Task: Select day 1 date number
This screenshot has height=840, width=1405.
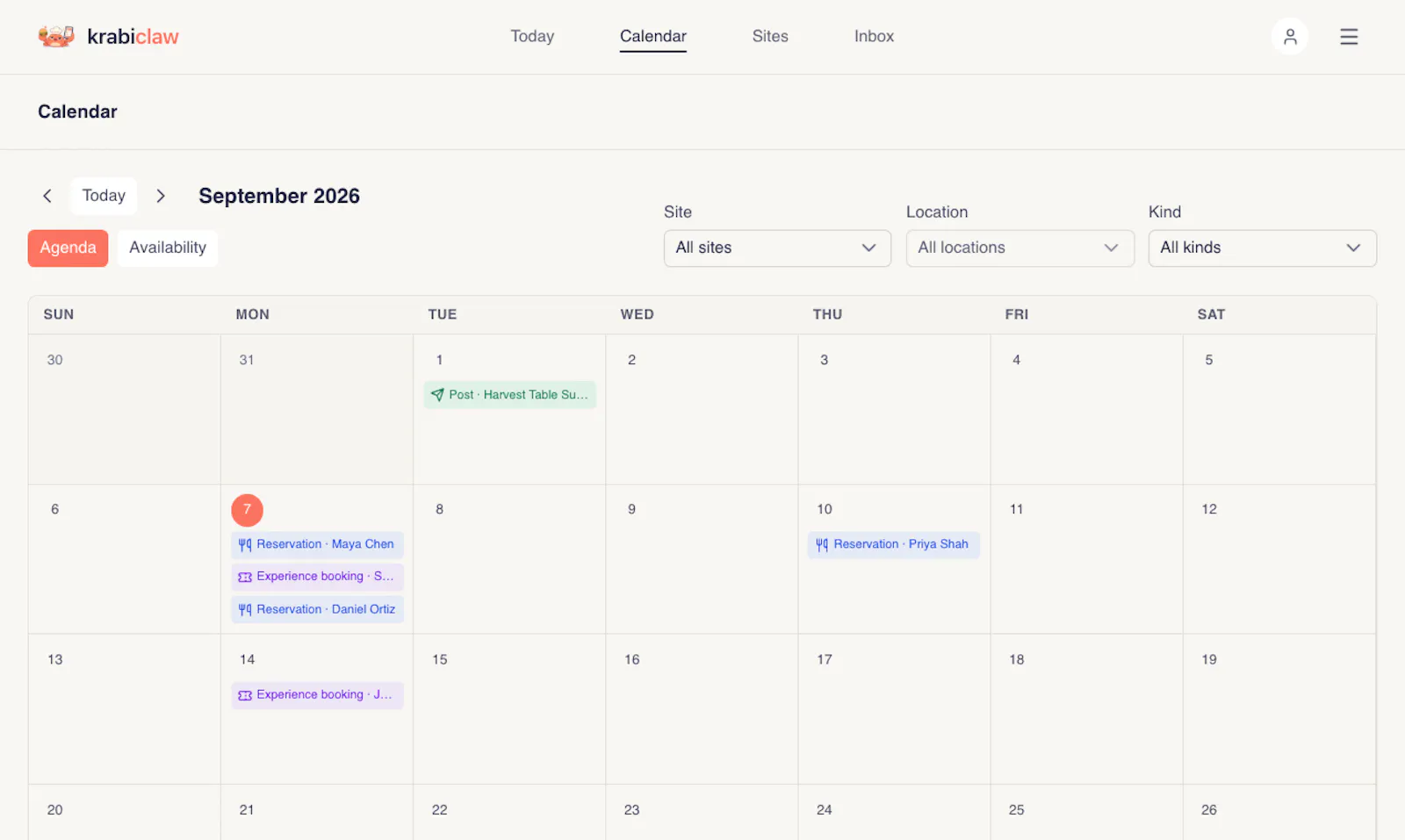Action: pyautogui.click(x=439, y=360)
